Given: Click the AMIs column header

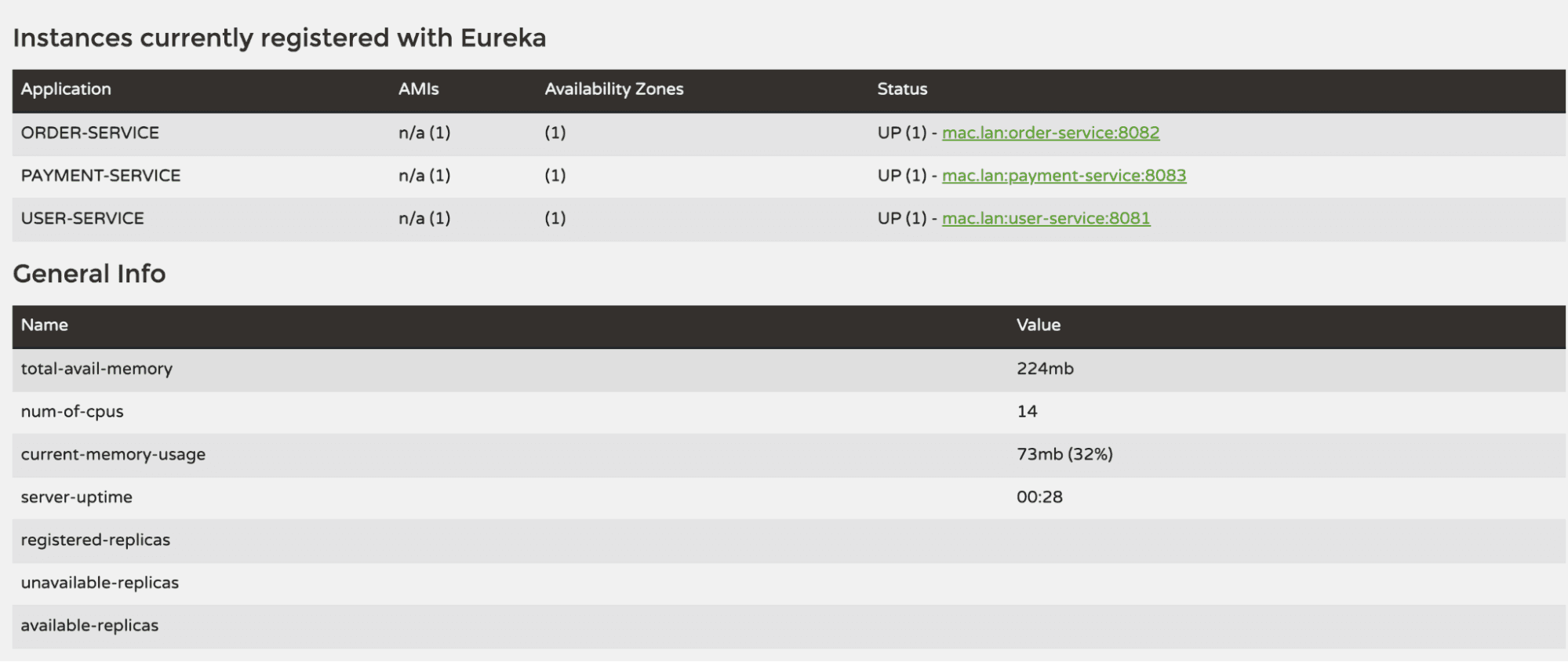Looking at the screenshot, I should click(x=417, y=89).
